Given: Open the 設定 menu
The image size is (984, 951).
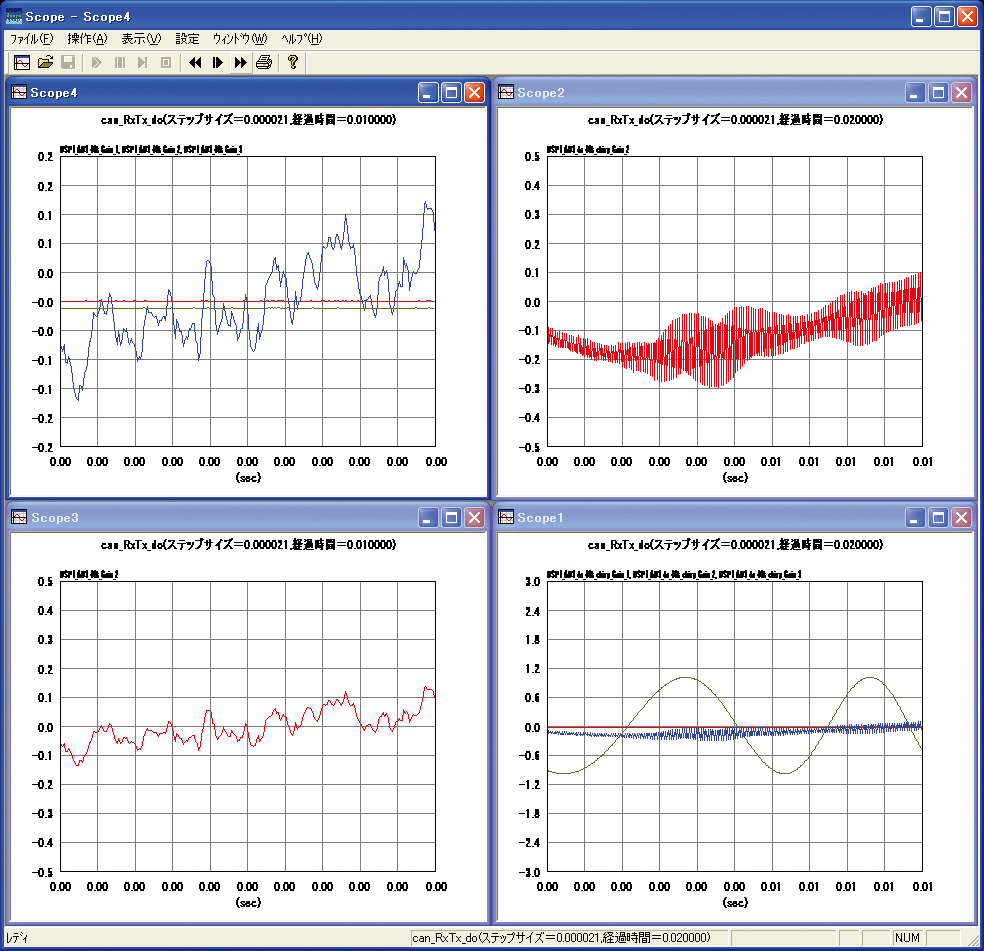Looking at the screenshot, I should [187, 39].
